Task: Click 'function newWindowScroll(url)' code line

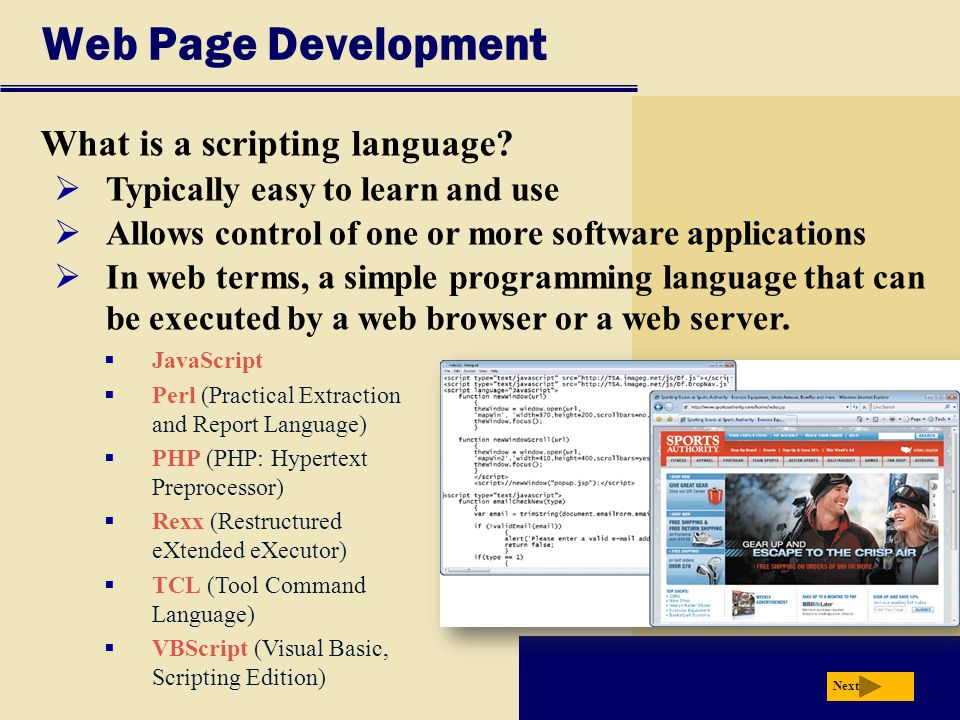Action: 514,440
